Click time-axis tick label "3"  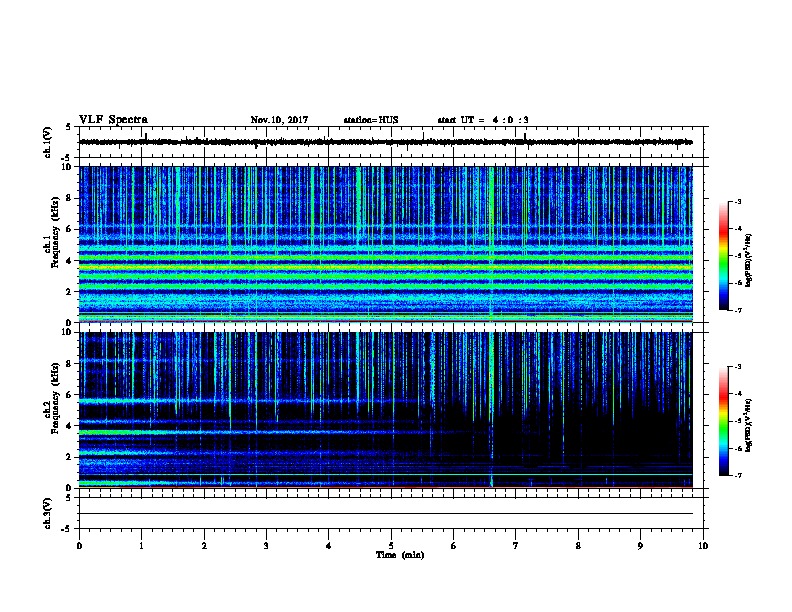(266, 546)
